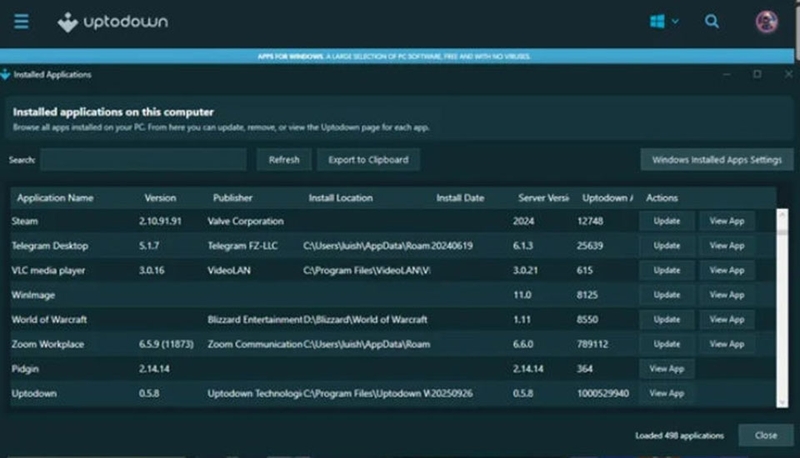Image resolution: width=800 pixels, height=458 pixels.
Task: View App page for WinImage
Action: [x=727, y=295]
